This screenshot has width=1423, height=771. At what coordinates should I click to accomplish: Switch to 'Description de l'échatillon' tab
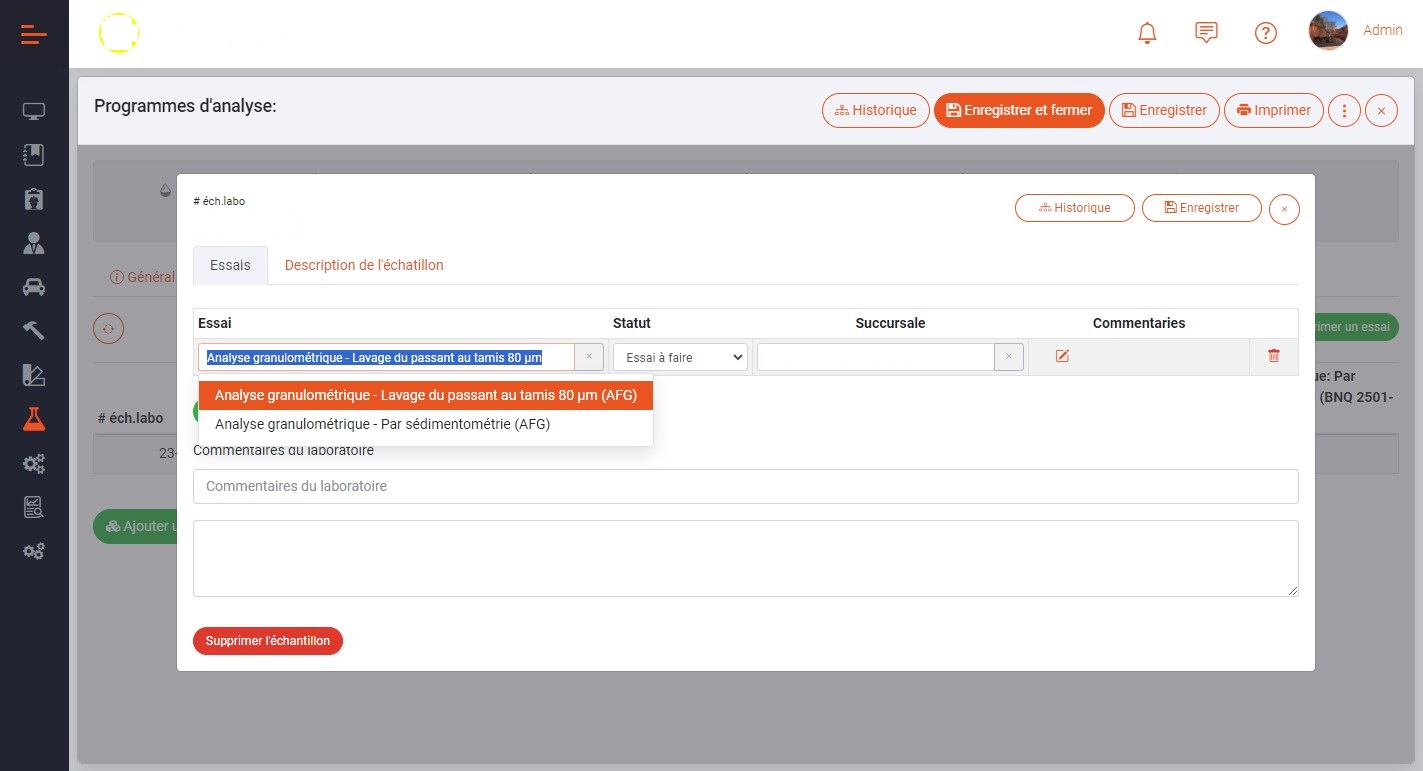tap(364, 265)
